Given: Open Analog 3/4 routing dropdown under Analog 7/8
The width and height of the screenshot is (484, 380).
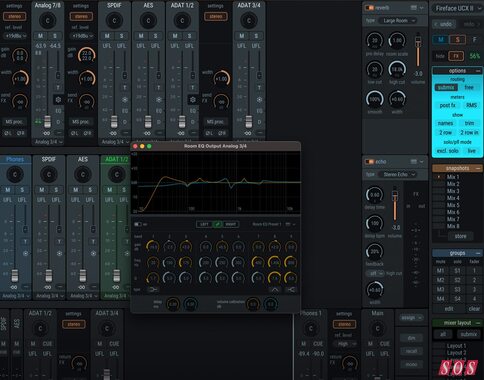Looking at the screenshot, I should click(48, 142).
